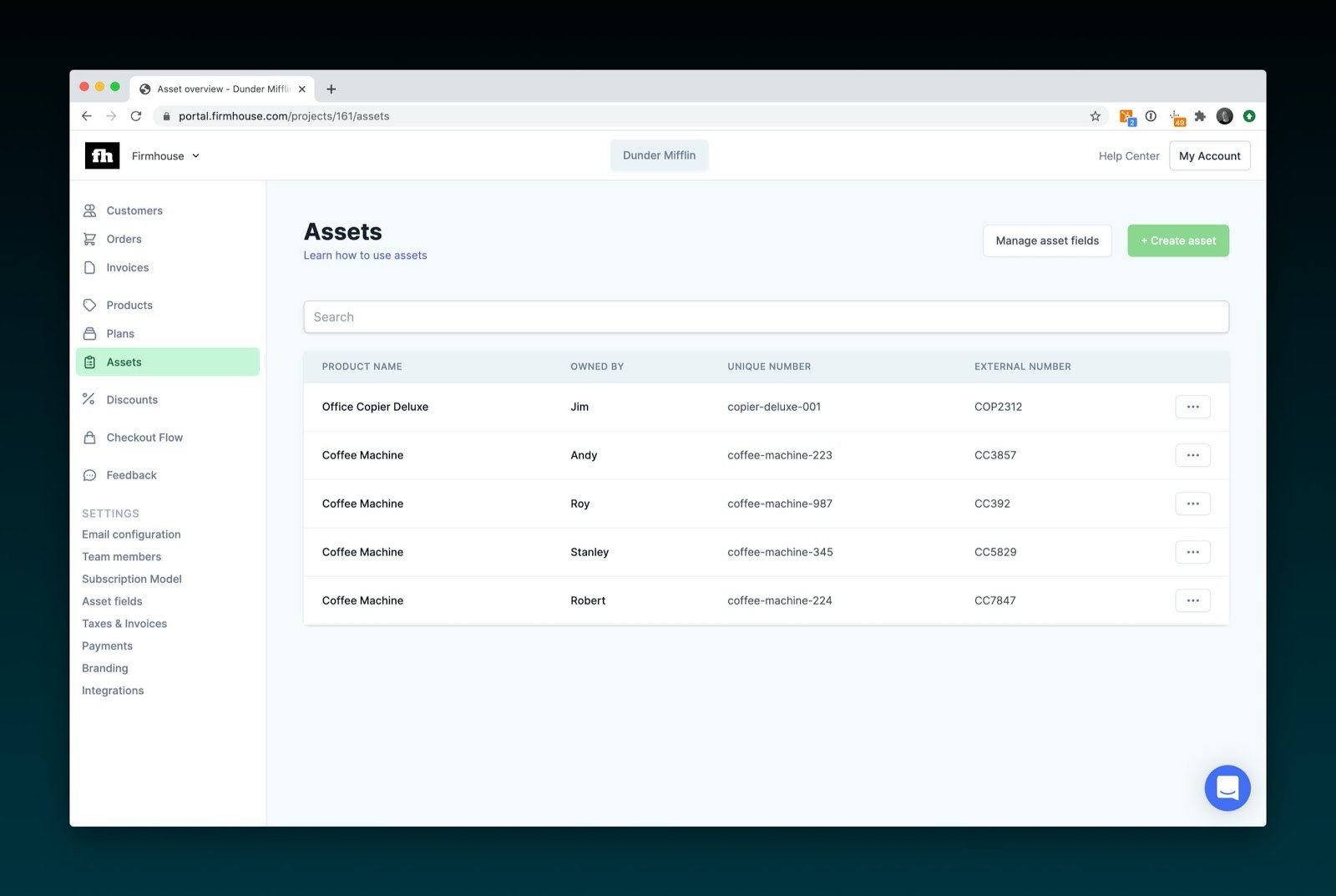The height and width of the screenshot is (896, 1336).
Task: Select Assets in the navigation menu
Action: coord(124,362)
